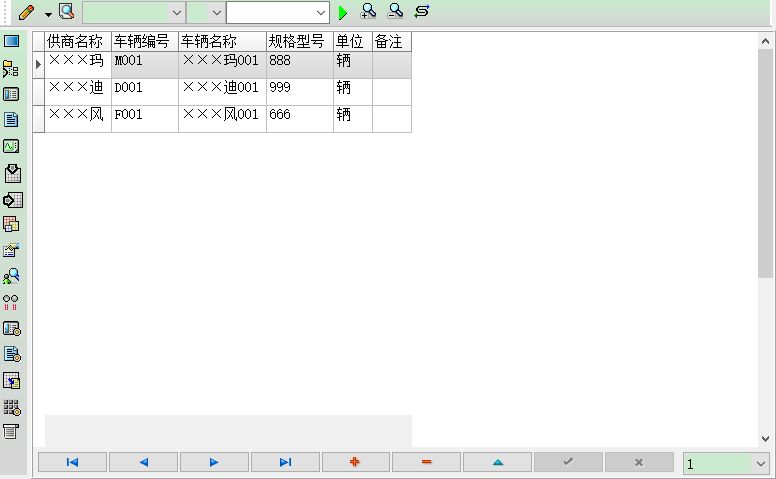The image size is (776, 479).
Task: Select the cell ×××迪001
Action: coord(222,92)
